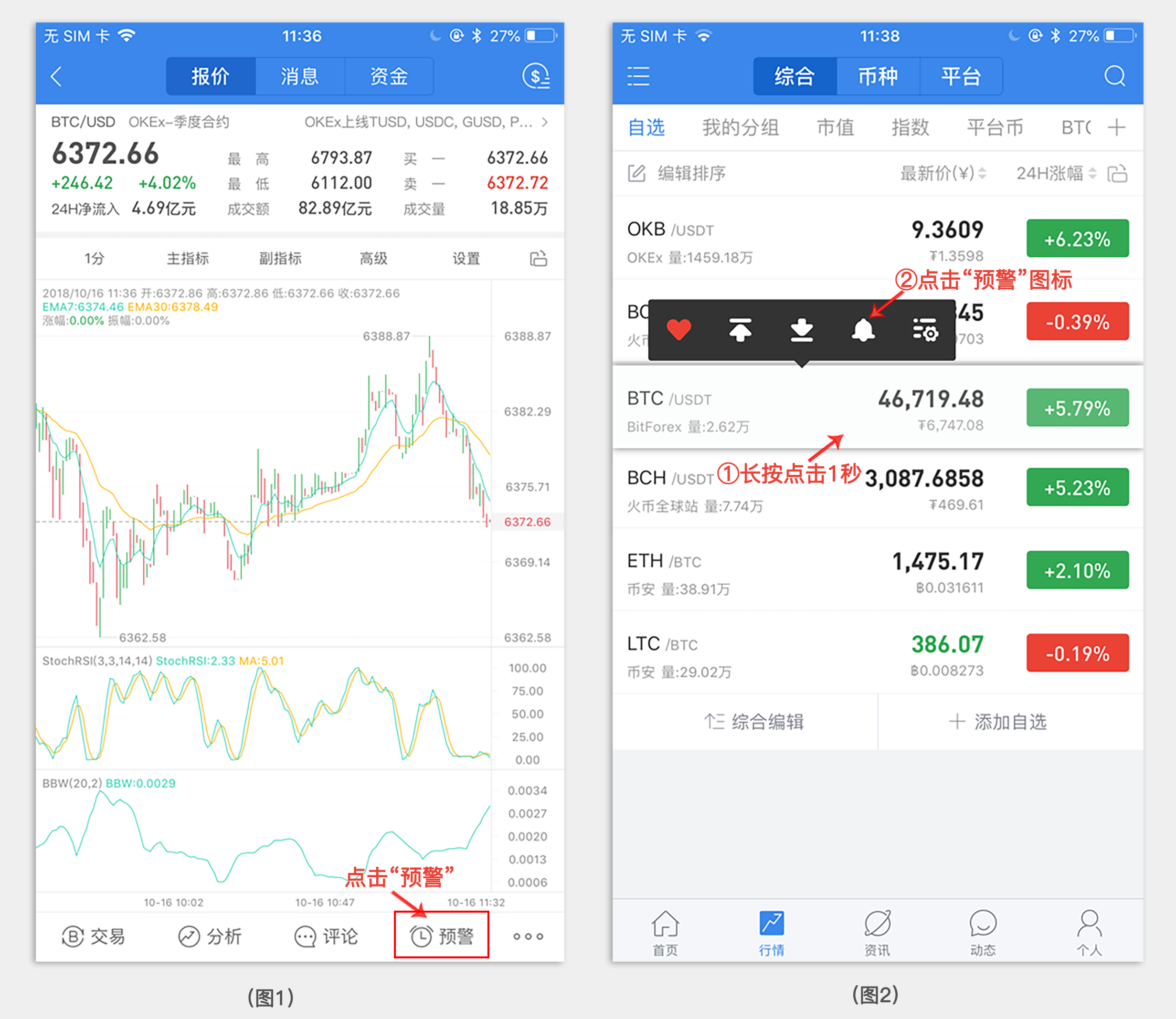Screen dimensions: 1176x1019
Task: Open the 分析 section
Action: click(x=210, y=936)
